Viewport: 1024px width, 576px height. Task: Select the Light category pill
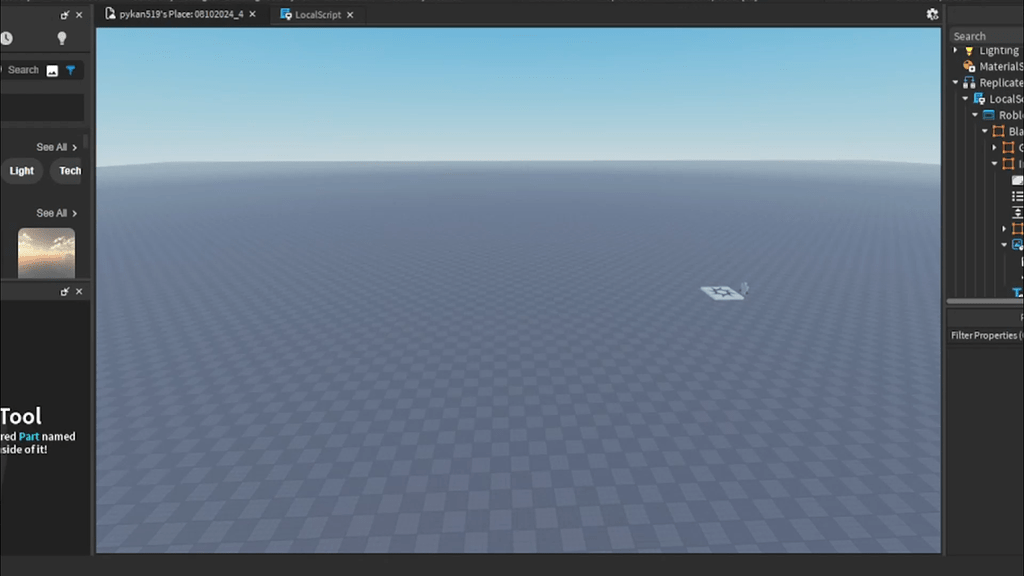coord(21,170)
